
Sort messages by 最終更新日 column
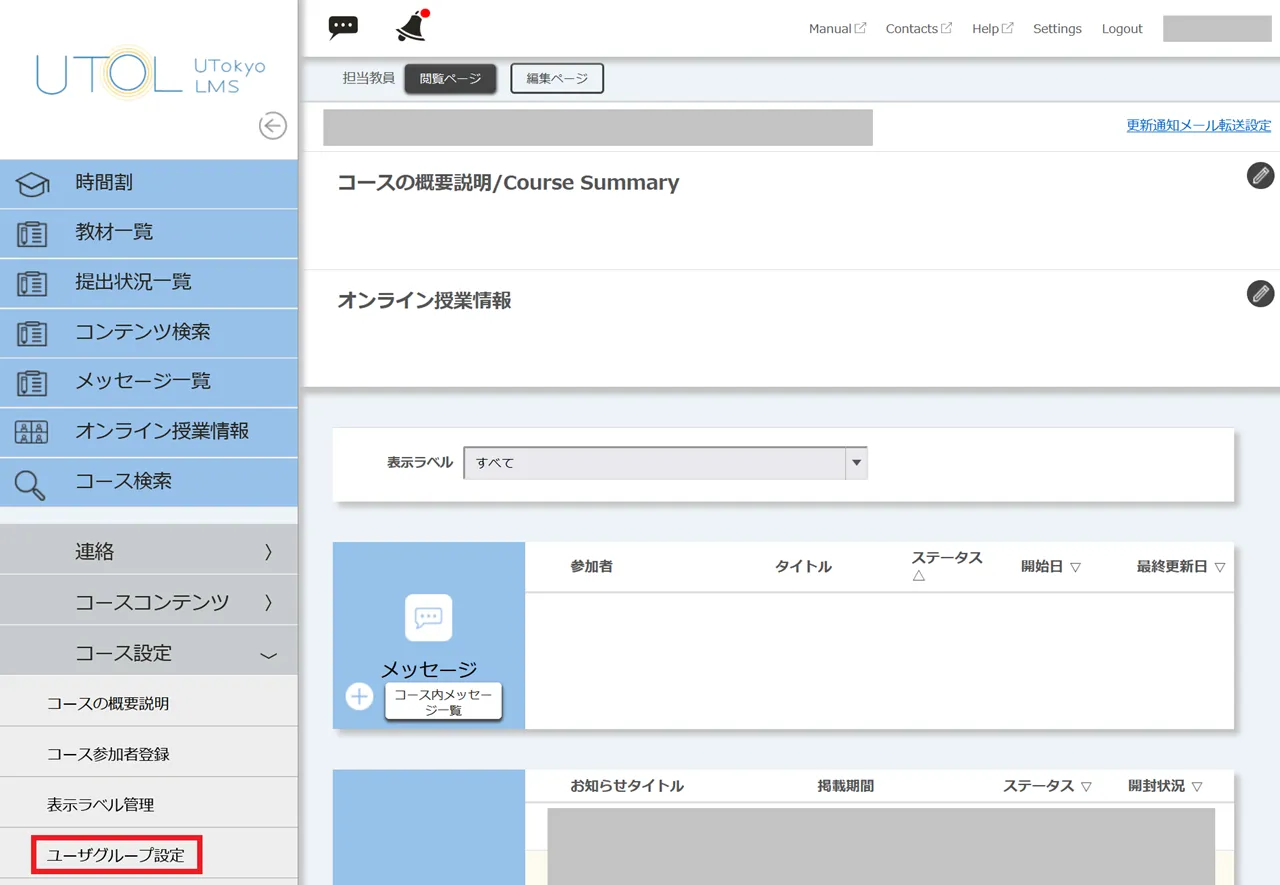coord(1180,567)
